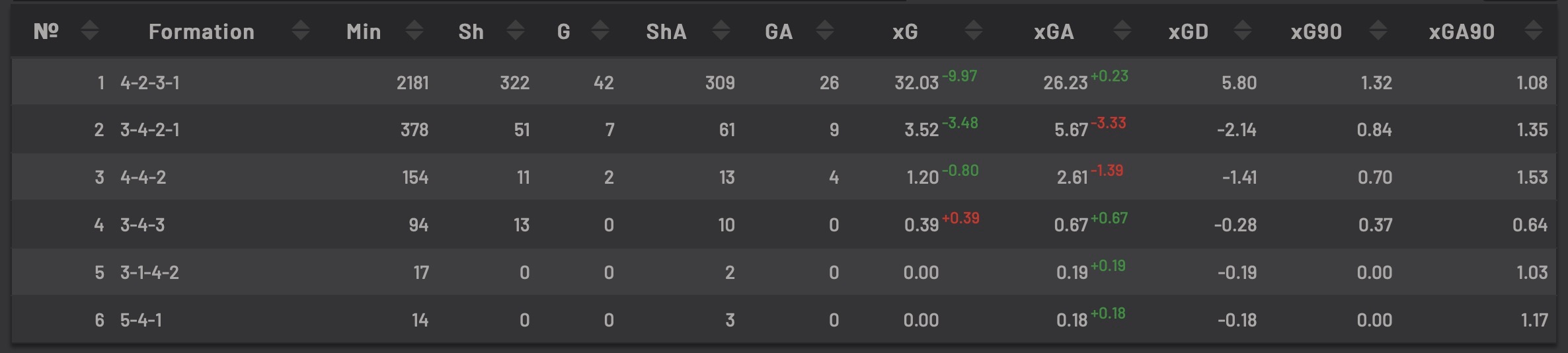Select the 5-4-1 formation row
1568x353 pixels.
[141, 320]
